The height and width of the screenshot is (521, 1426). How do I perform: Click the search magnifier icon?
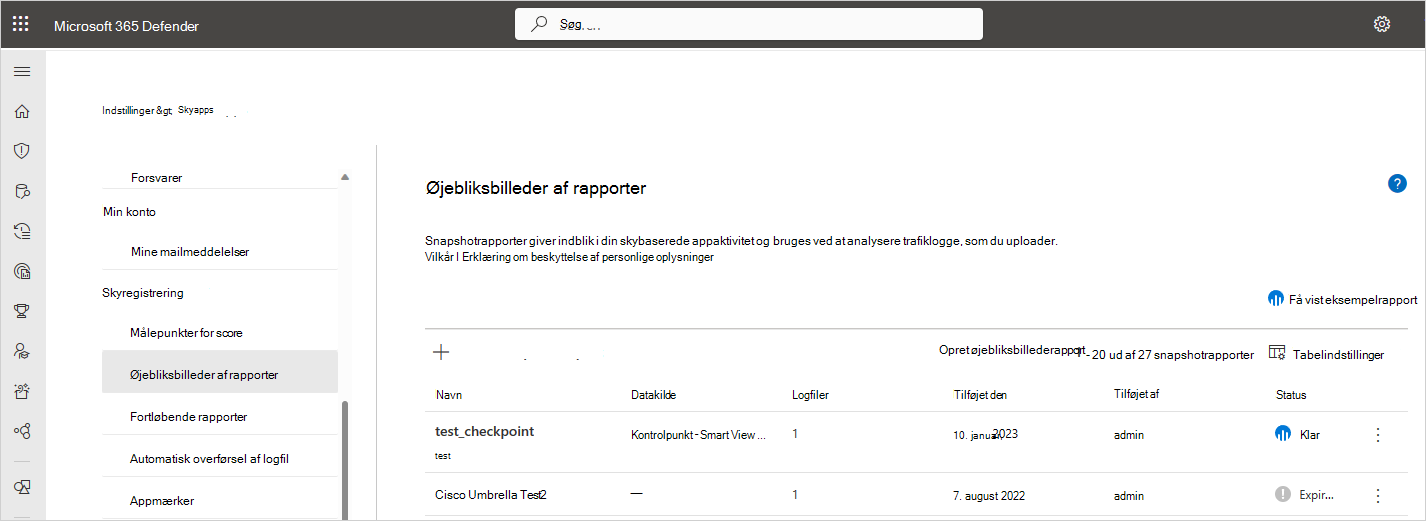539,25
